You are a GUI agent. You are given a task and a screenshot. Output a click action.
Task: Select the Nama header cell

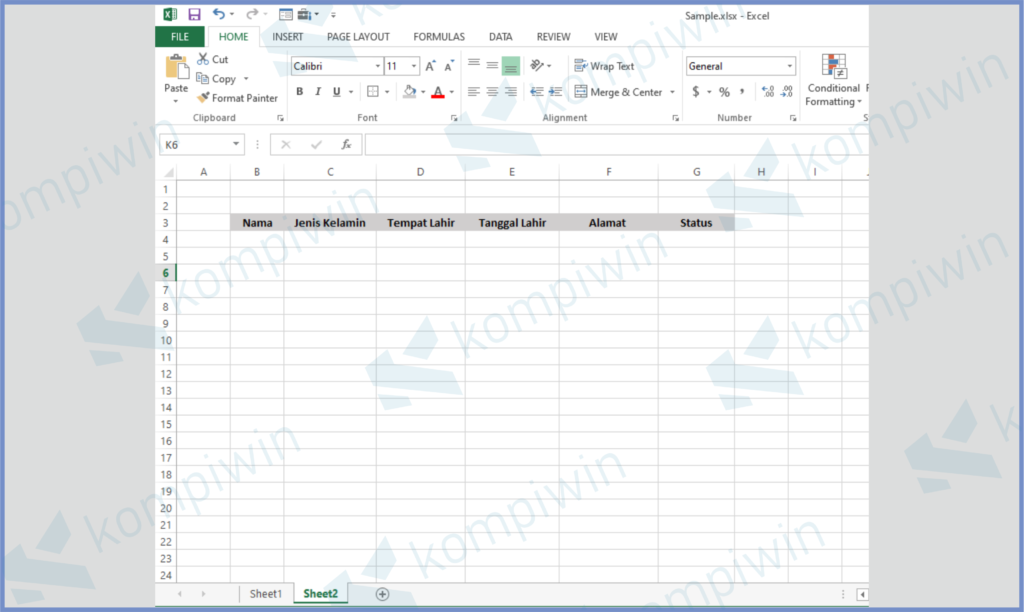coord(257,223)
